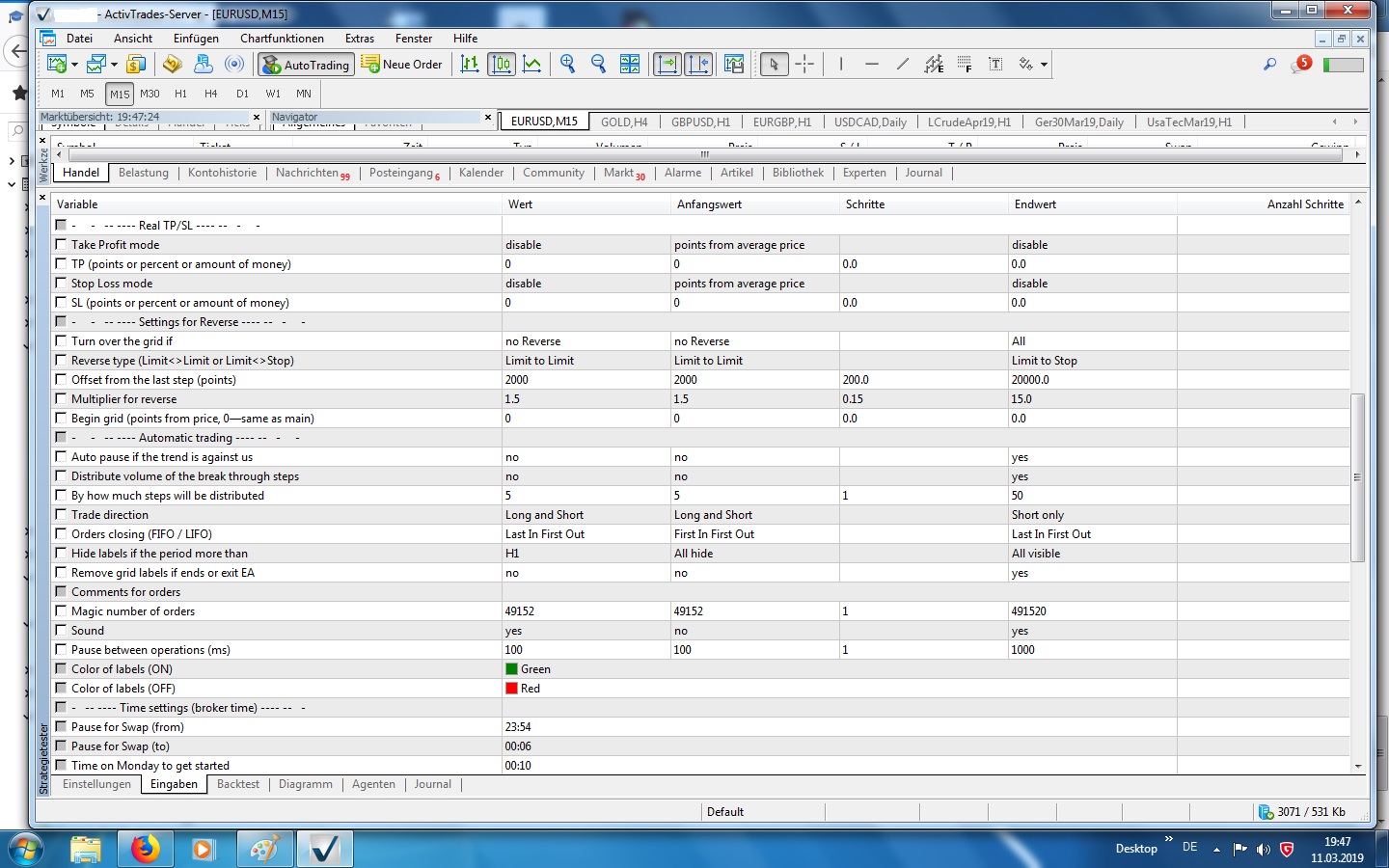Switch chart to line chart view

click(x=532, y=65)
